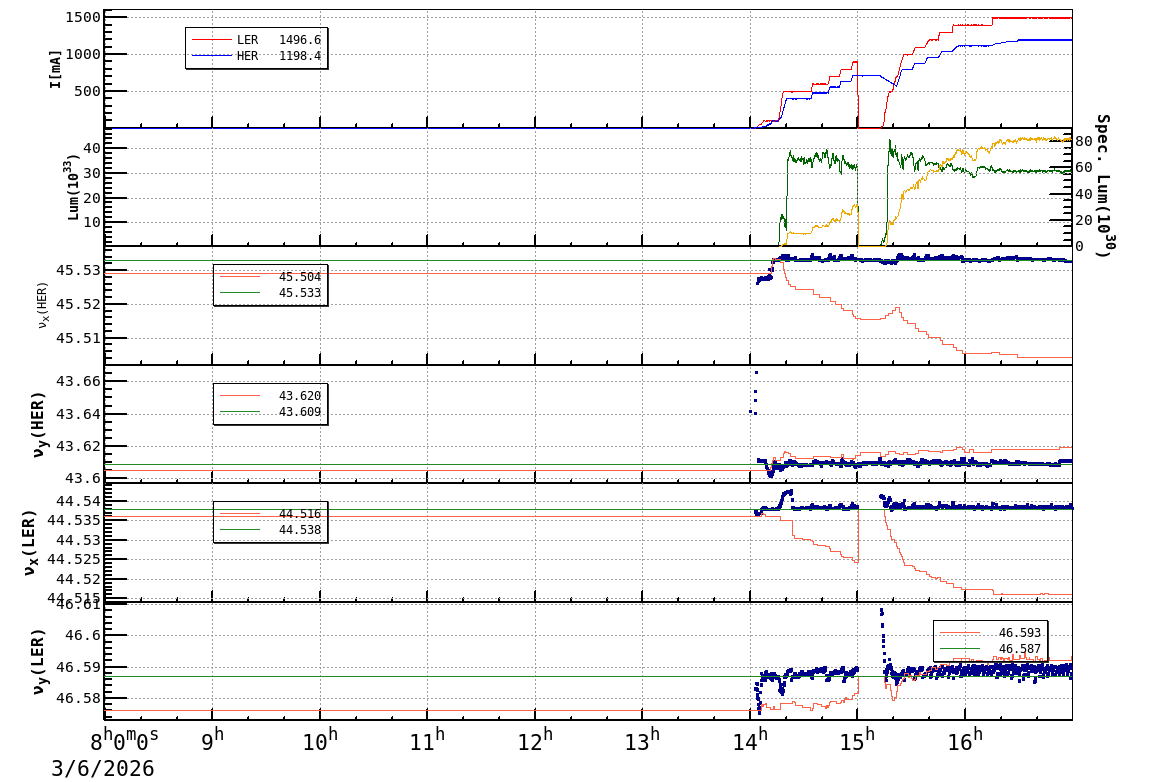
Task: Click the 9h time axis label
Action: click(x=213, y=740)
